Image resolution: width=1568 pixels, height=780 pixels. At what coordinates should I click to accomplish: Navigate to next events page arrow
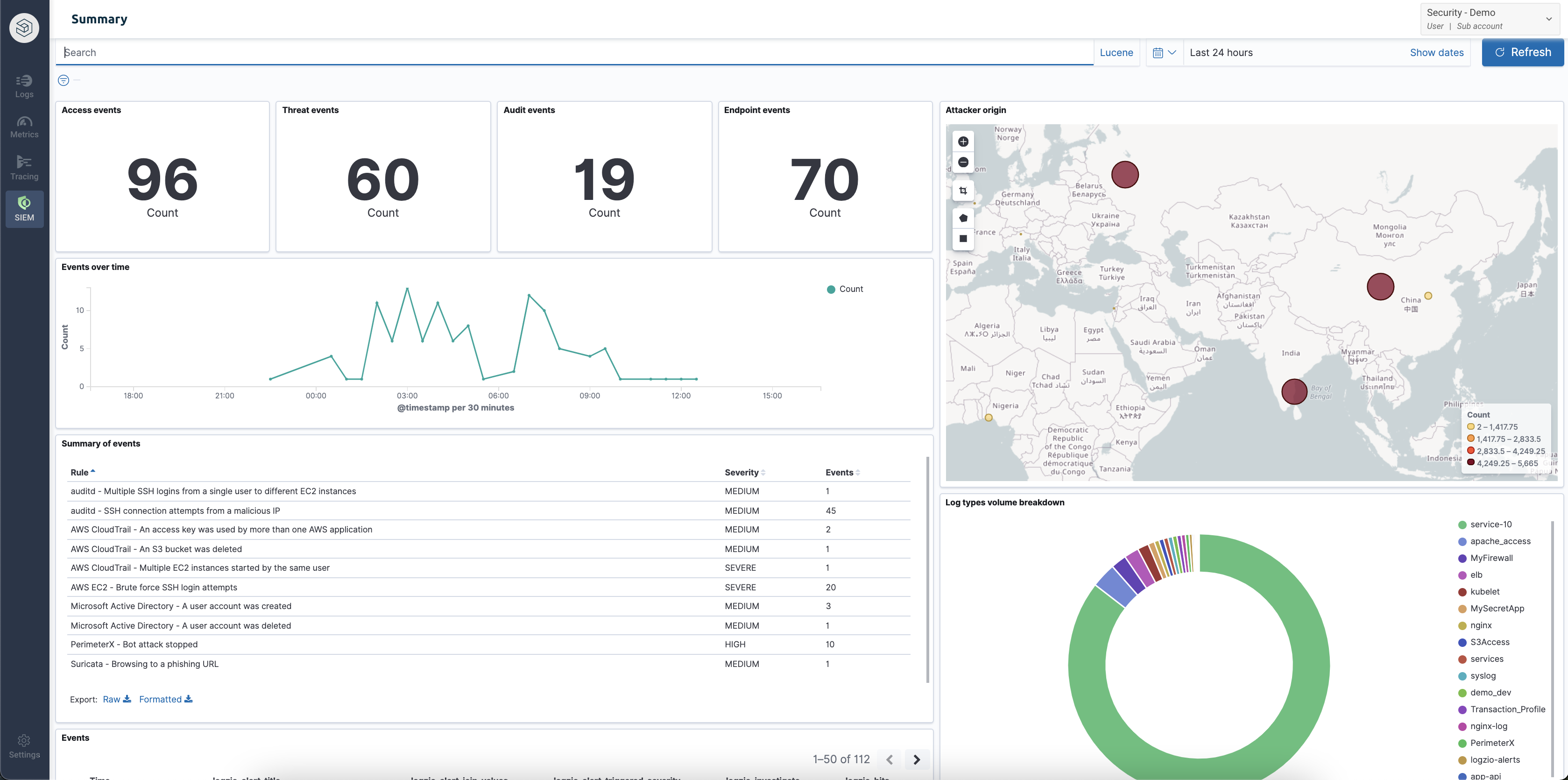click(917, 759)
